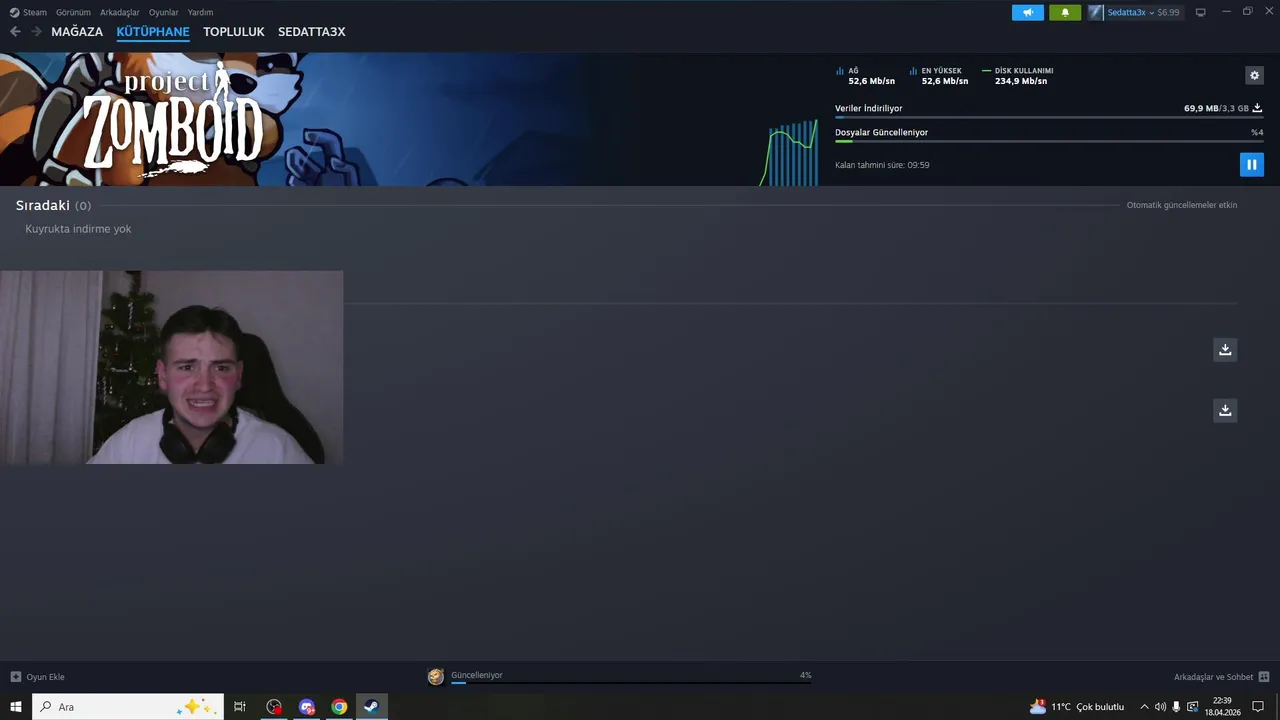Open the Windows Start menu
Viewport: 1280px width, 720px height.
click(15, 707)
